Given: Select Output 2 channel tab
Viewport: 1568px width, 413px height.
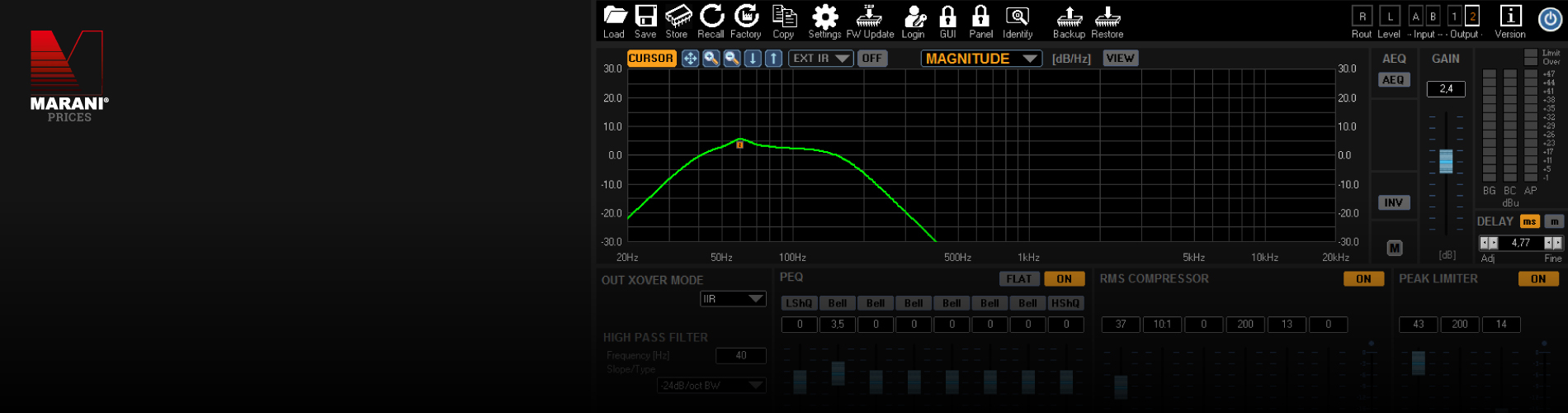Looking at the screenshot, I should click(1472, 17).
